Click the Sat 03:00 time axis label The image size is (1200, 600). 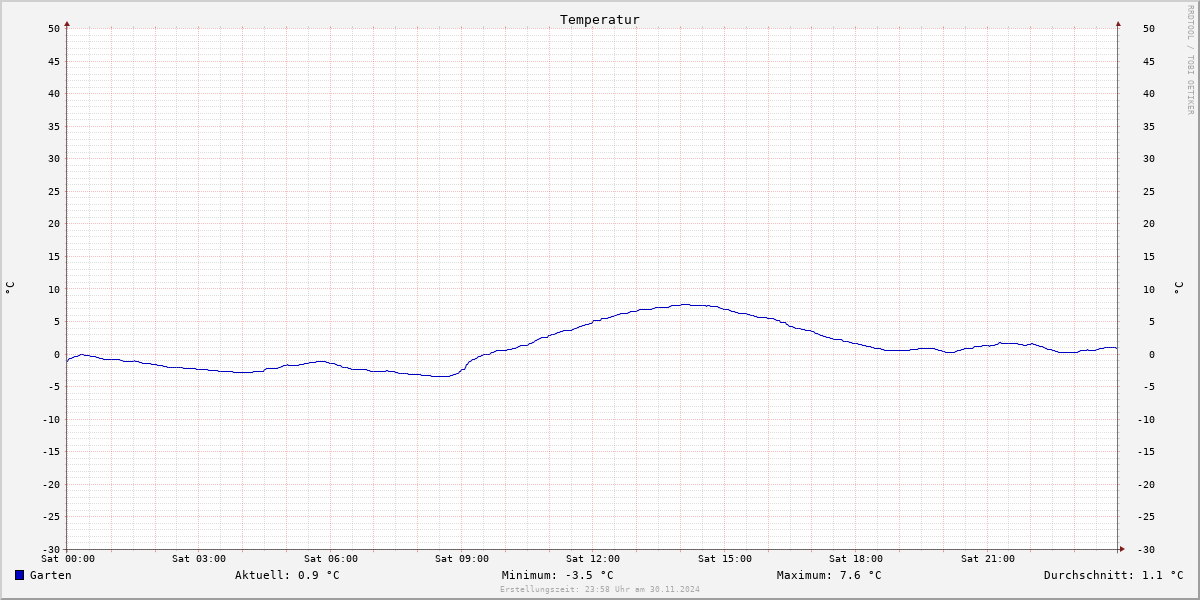[x=199, y=559]
